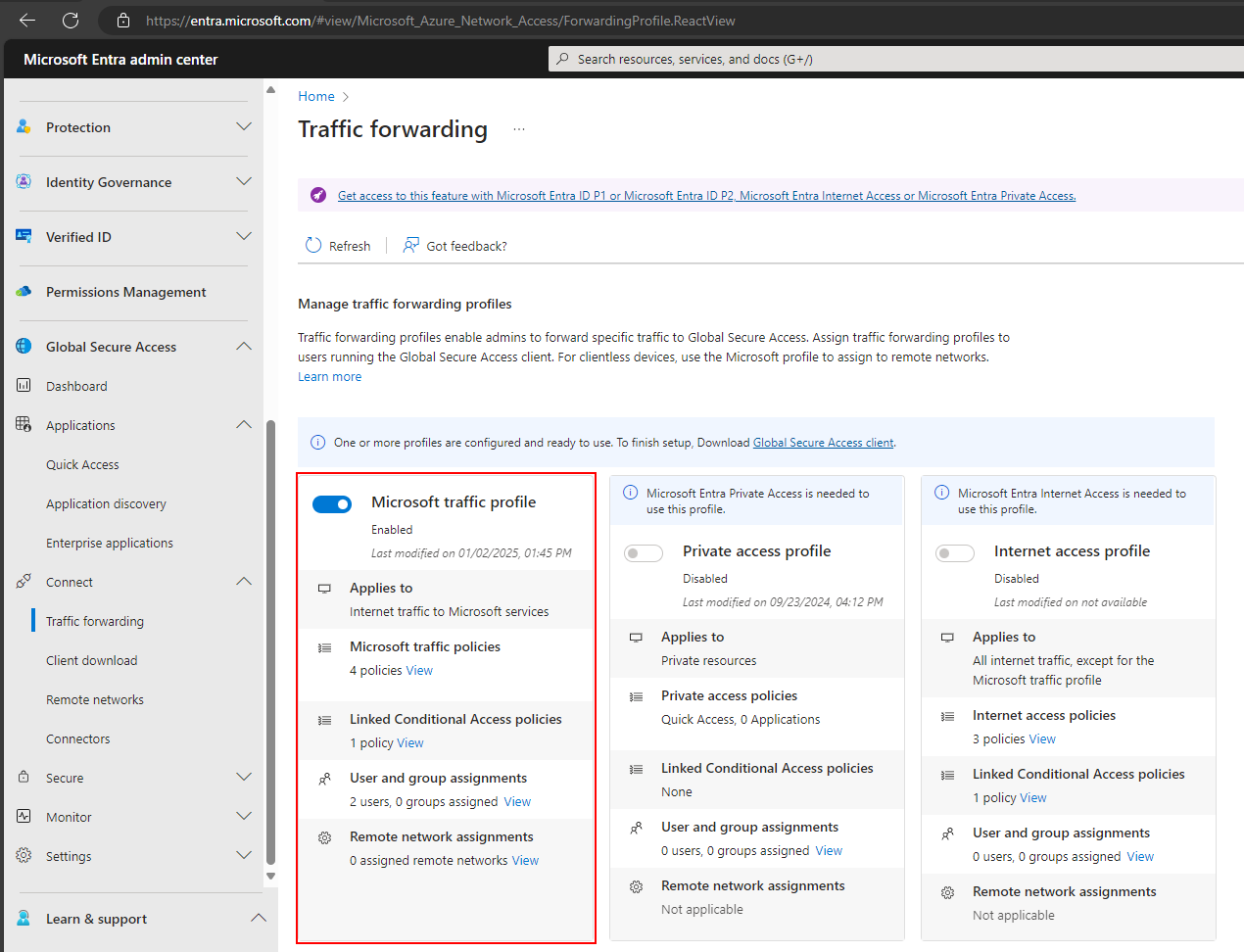The image size is (1244, 952).
Task: Collapse the Global Secure Access chevron
Action: point(244,346)
